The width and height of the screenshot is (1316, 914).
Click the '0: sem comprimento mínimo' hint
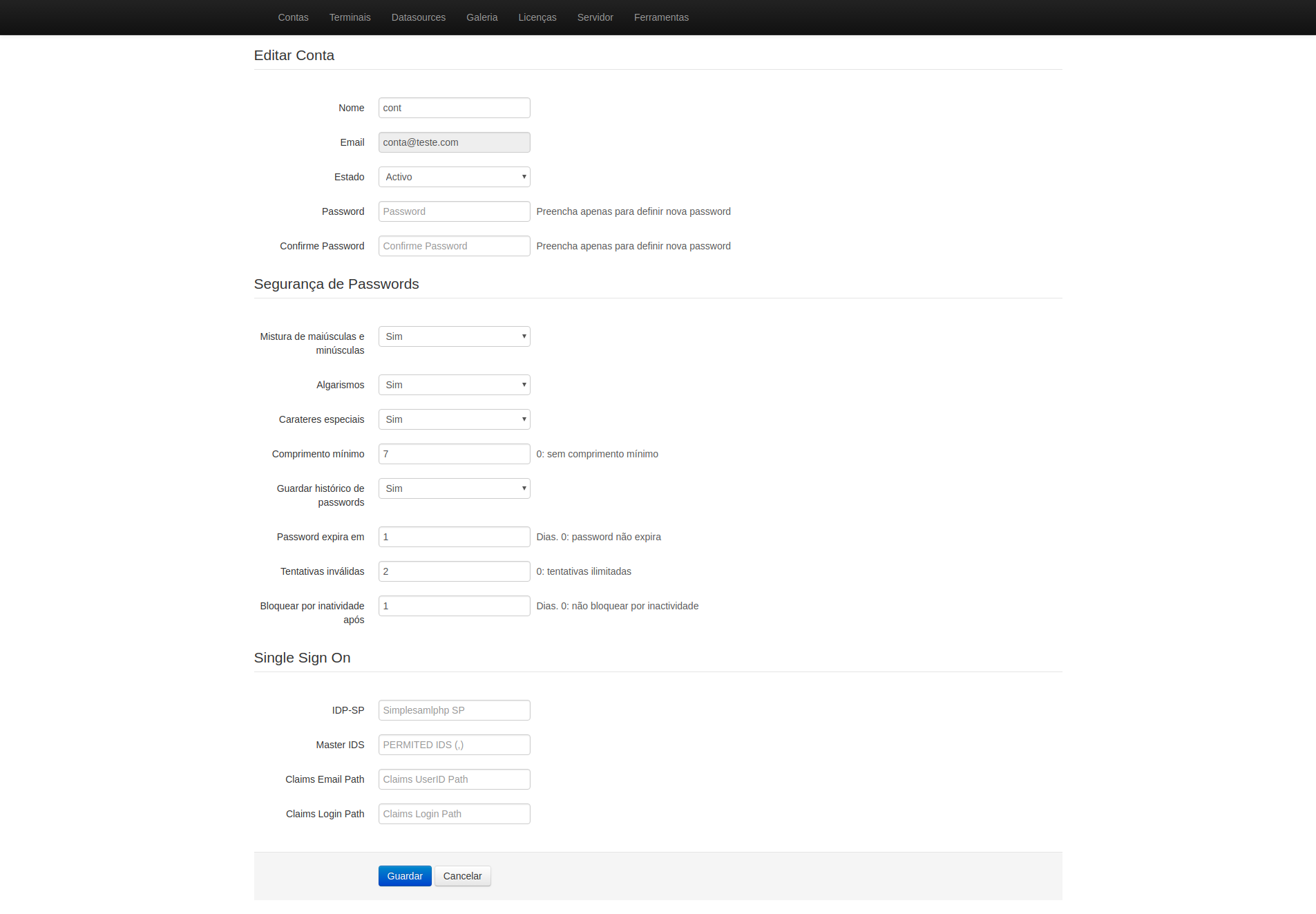(597, 454)
